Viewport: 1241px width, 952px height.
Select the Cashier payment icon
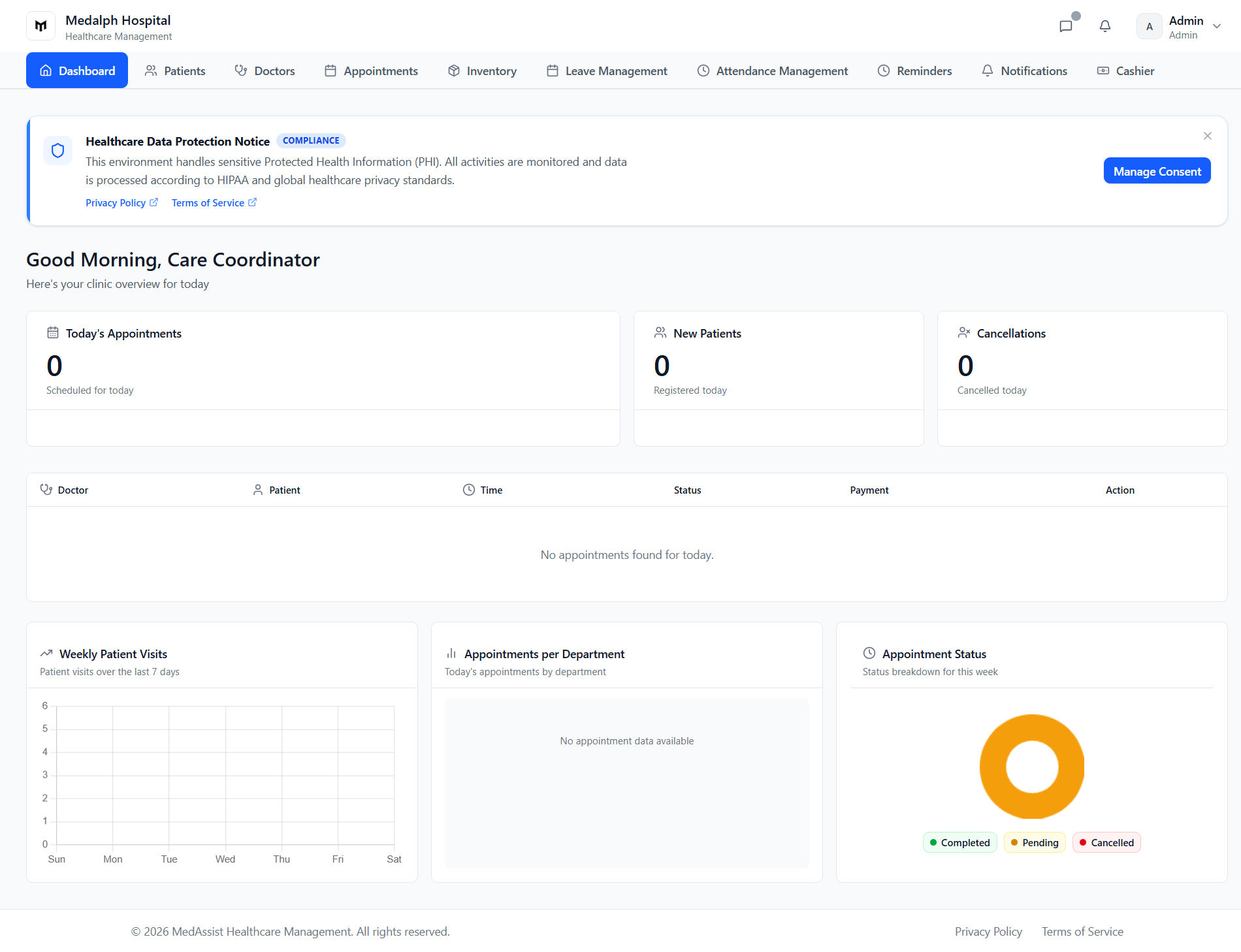coord(1103,71)
